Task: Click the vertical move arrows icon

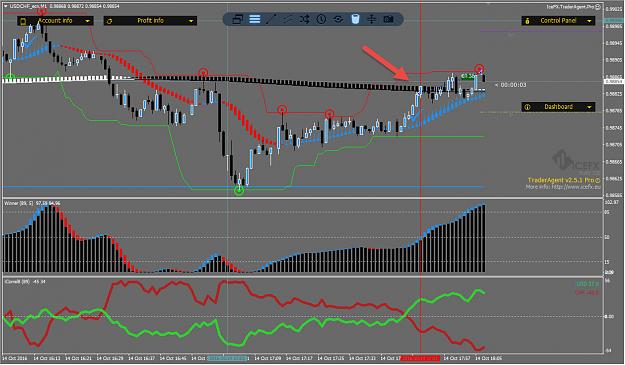Action: [371, 19]
